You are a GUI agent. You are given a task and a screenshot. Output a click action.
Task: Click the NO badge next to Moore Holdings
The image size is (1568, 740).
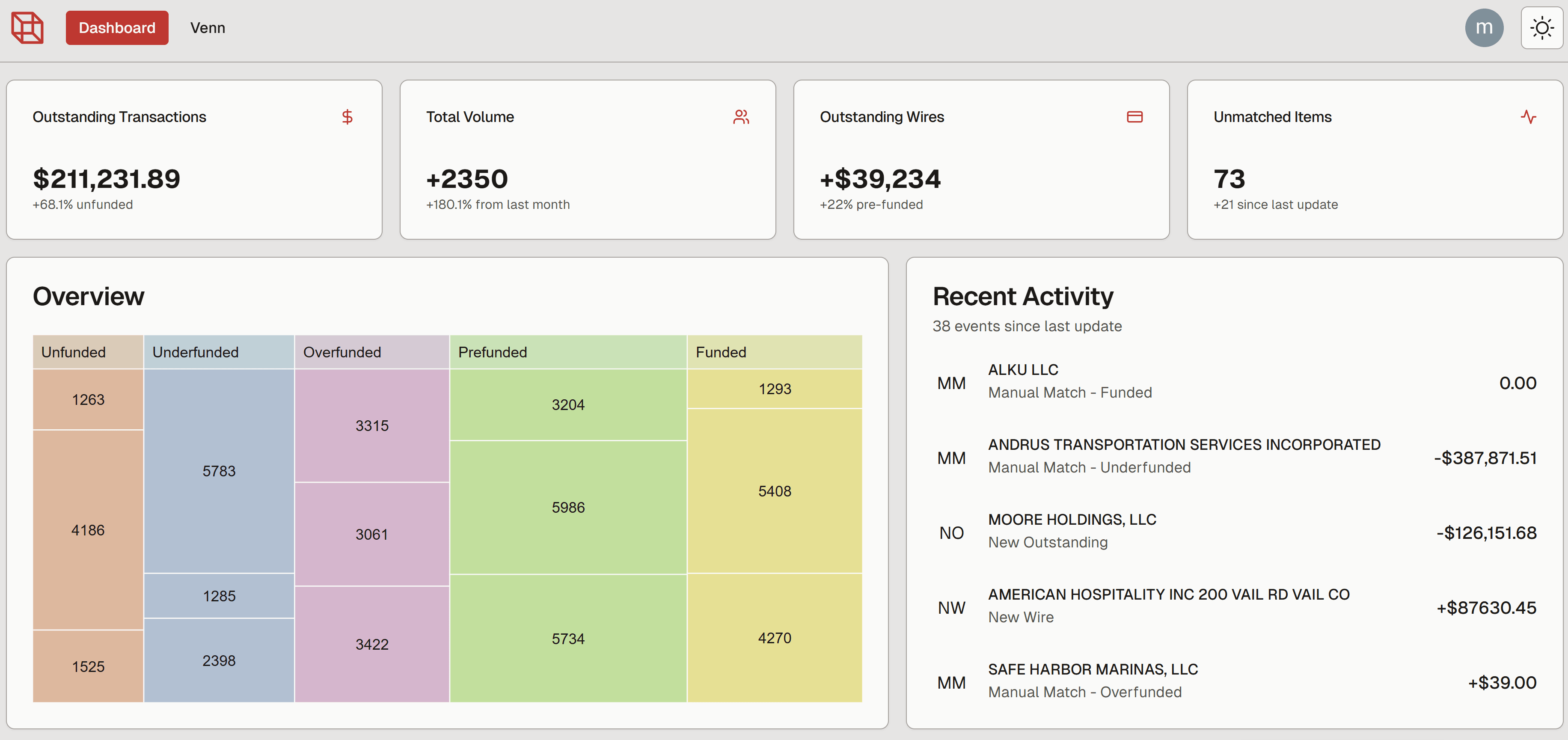click(951, 532)
